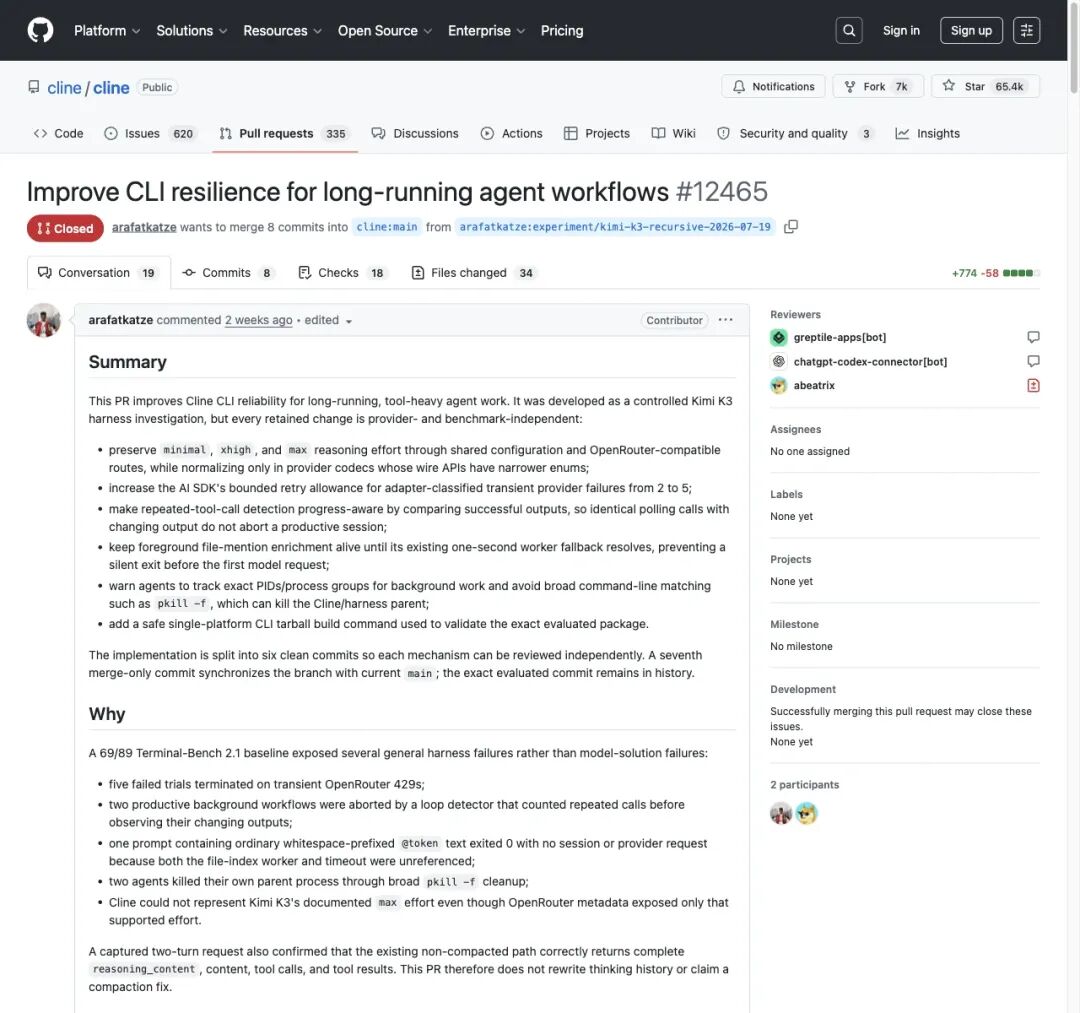Click the No milestone text
Screen dimensions: 1080x1013
[801, 646]
